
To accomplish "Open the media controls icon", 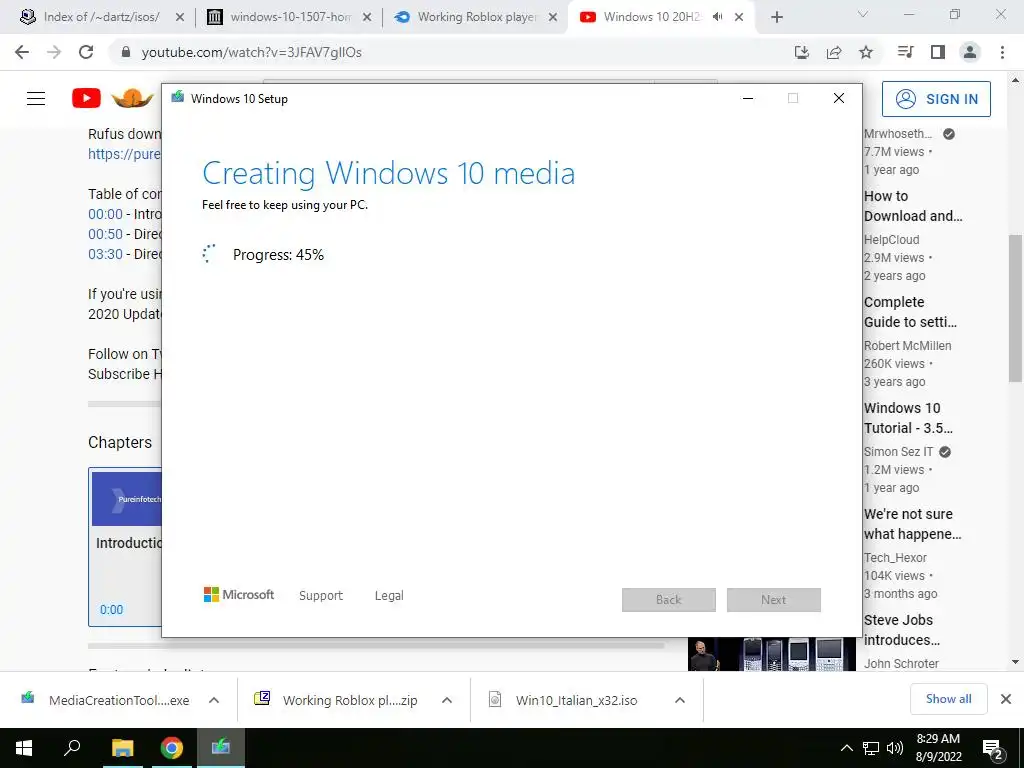I will coord(906,52).
